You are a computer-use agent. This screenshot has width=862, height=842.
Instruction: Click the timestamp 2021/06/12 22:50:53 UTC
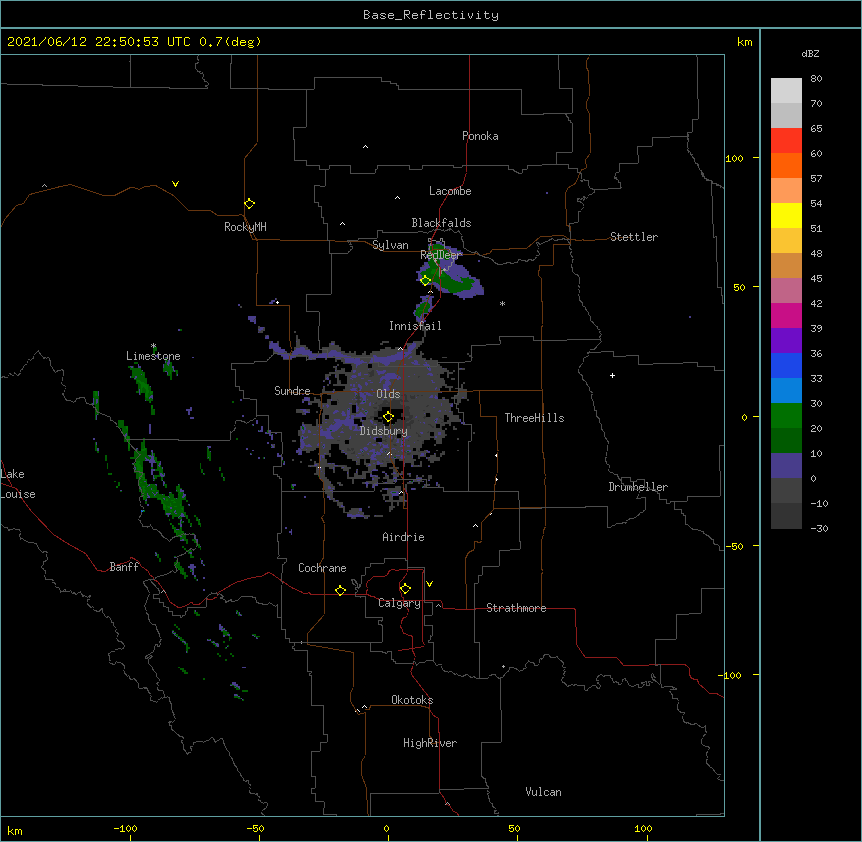point(99,42)
